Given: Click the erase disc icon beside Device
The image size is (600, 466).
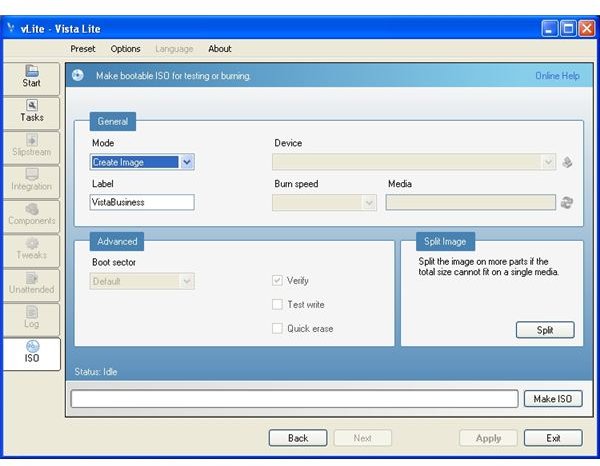Looking at the screenshot, I should pos(567,162).
